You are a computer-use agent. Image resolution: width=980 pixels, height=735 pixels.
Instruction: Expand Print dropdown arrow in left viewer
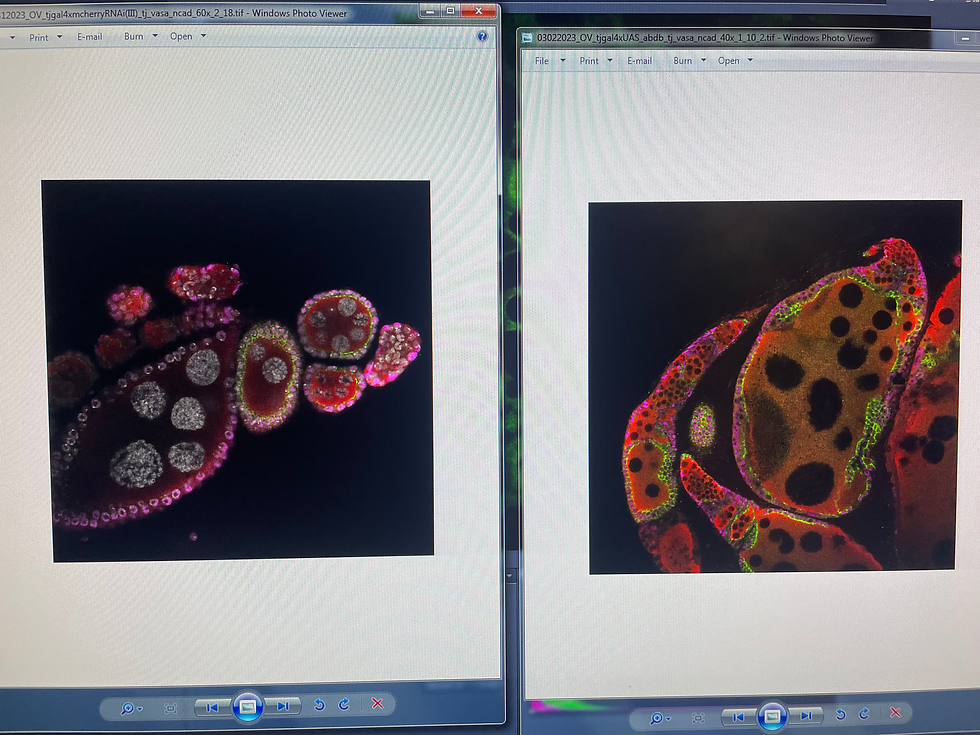59,36
